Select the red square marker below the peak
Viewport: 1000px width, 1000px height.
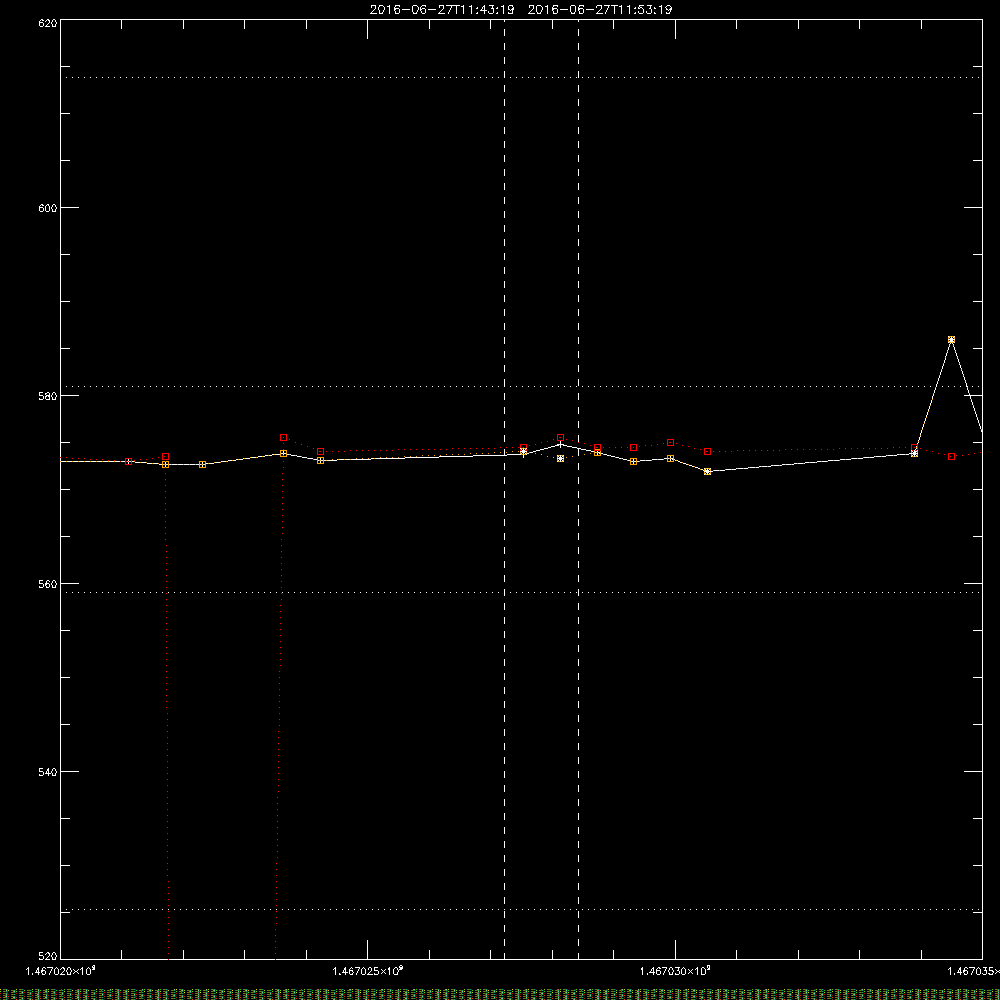click(x=952, y=457)
